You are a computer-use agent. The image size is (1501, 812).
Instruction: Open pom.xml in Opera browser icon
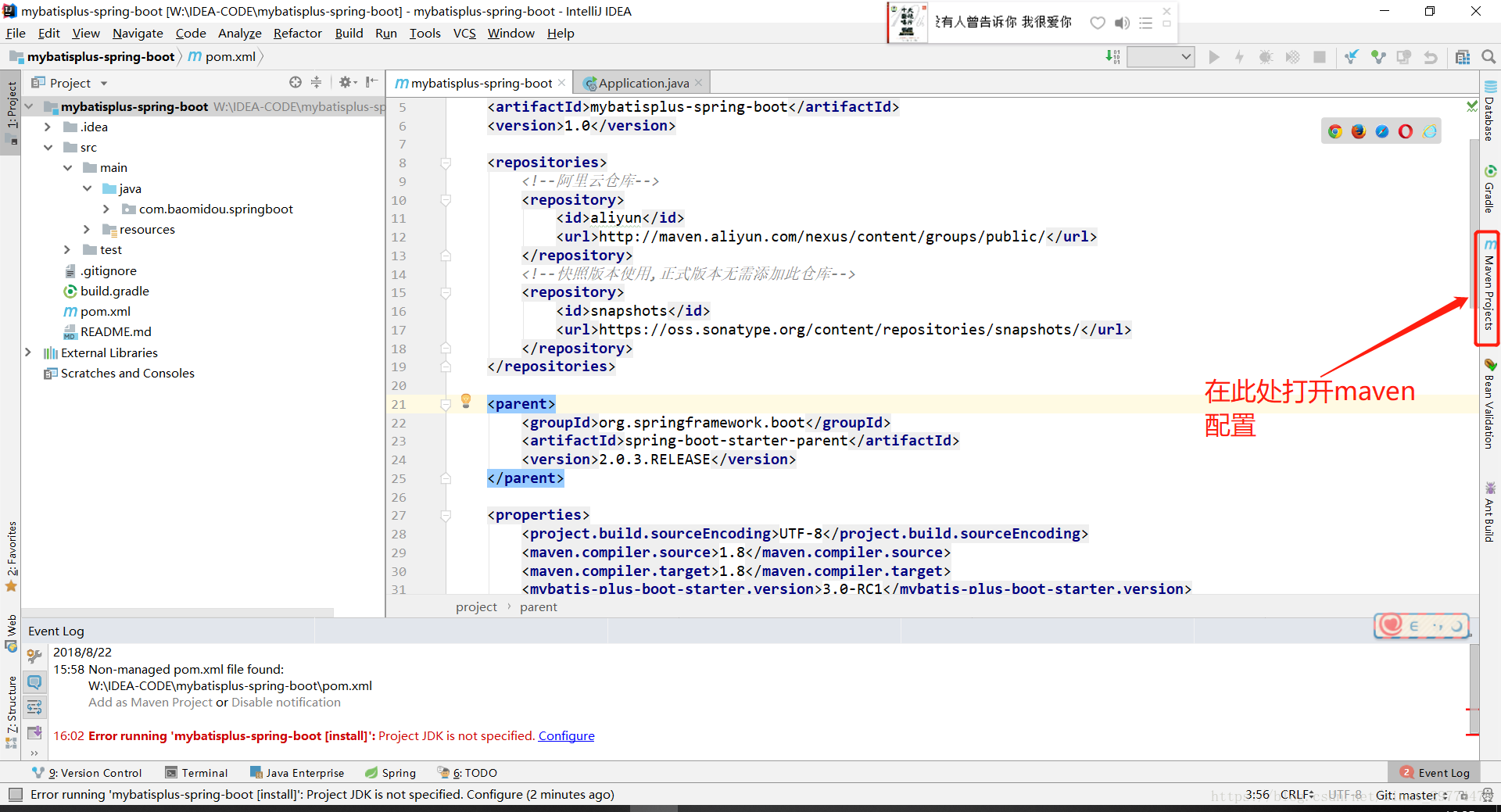pyautogui.click(x=1406, y=131)
